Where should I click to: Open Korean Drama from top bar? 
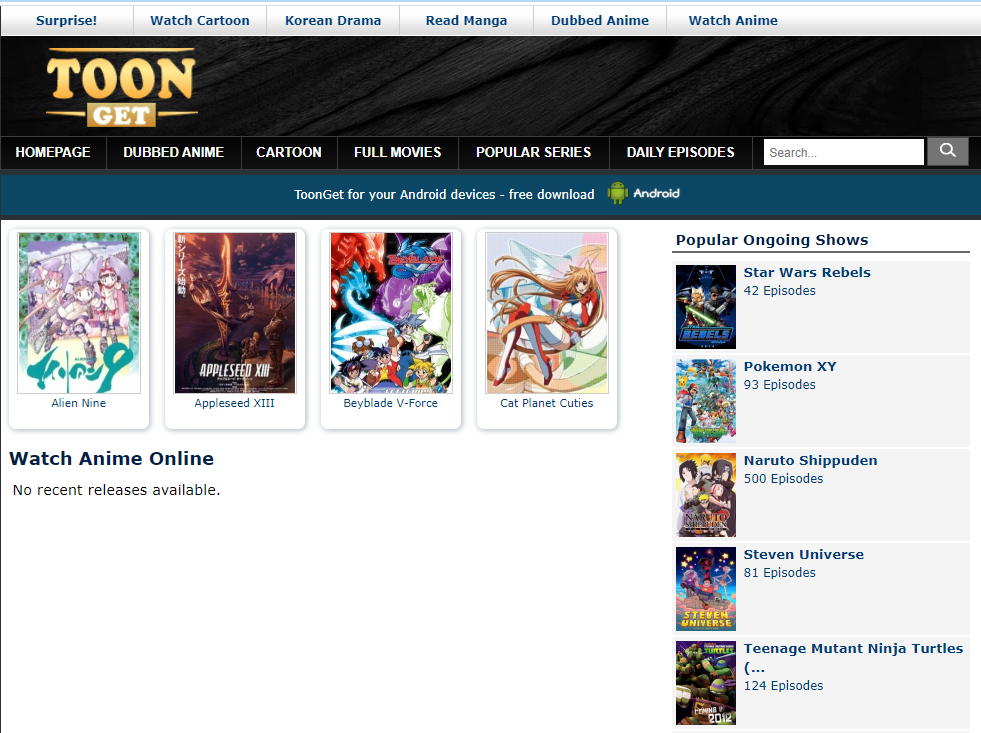pos(333,21)
